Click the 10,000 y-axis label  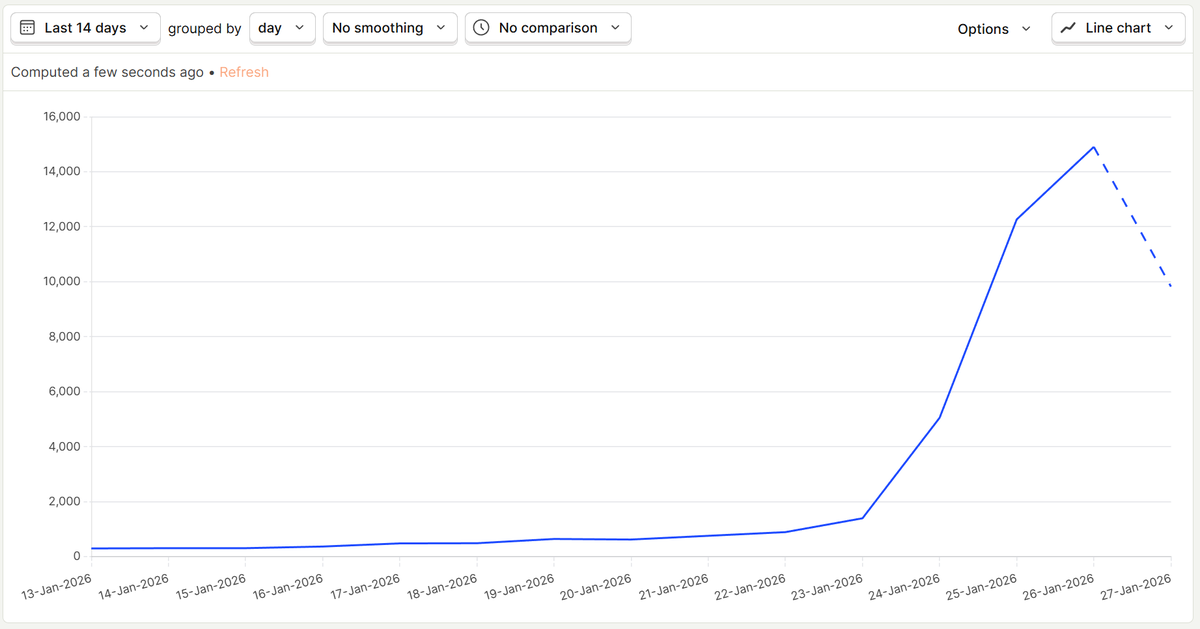coord(60,282)
